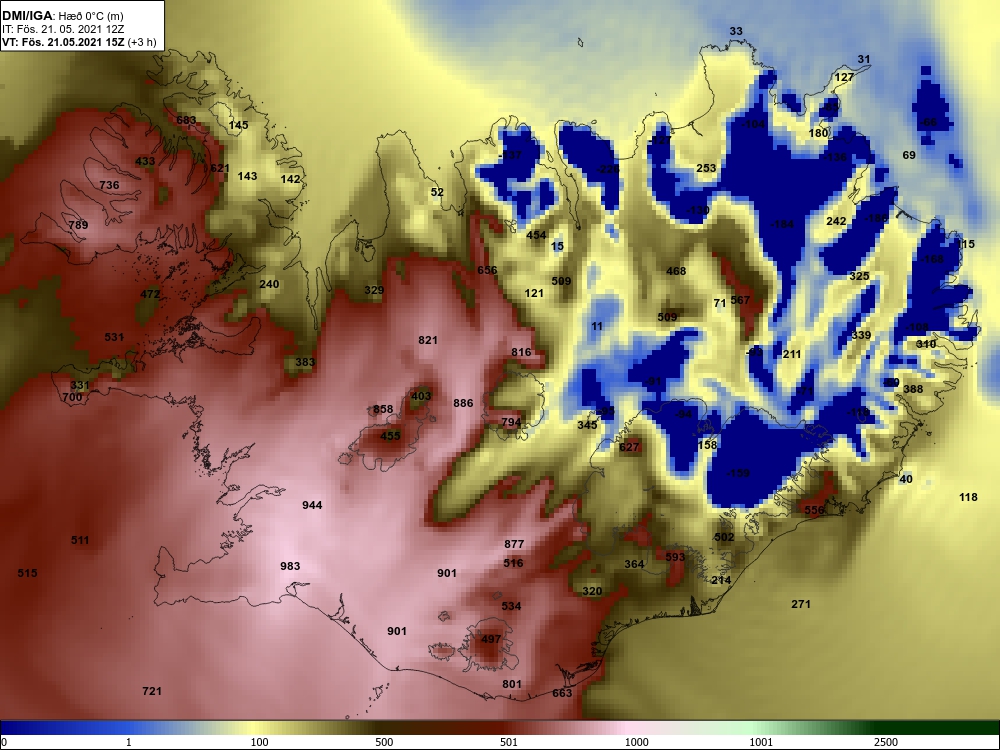Screen dimensions: 1000x750
Task: Click the 593 value label
Action: point(675,557)
